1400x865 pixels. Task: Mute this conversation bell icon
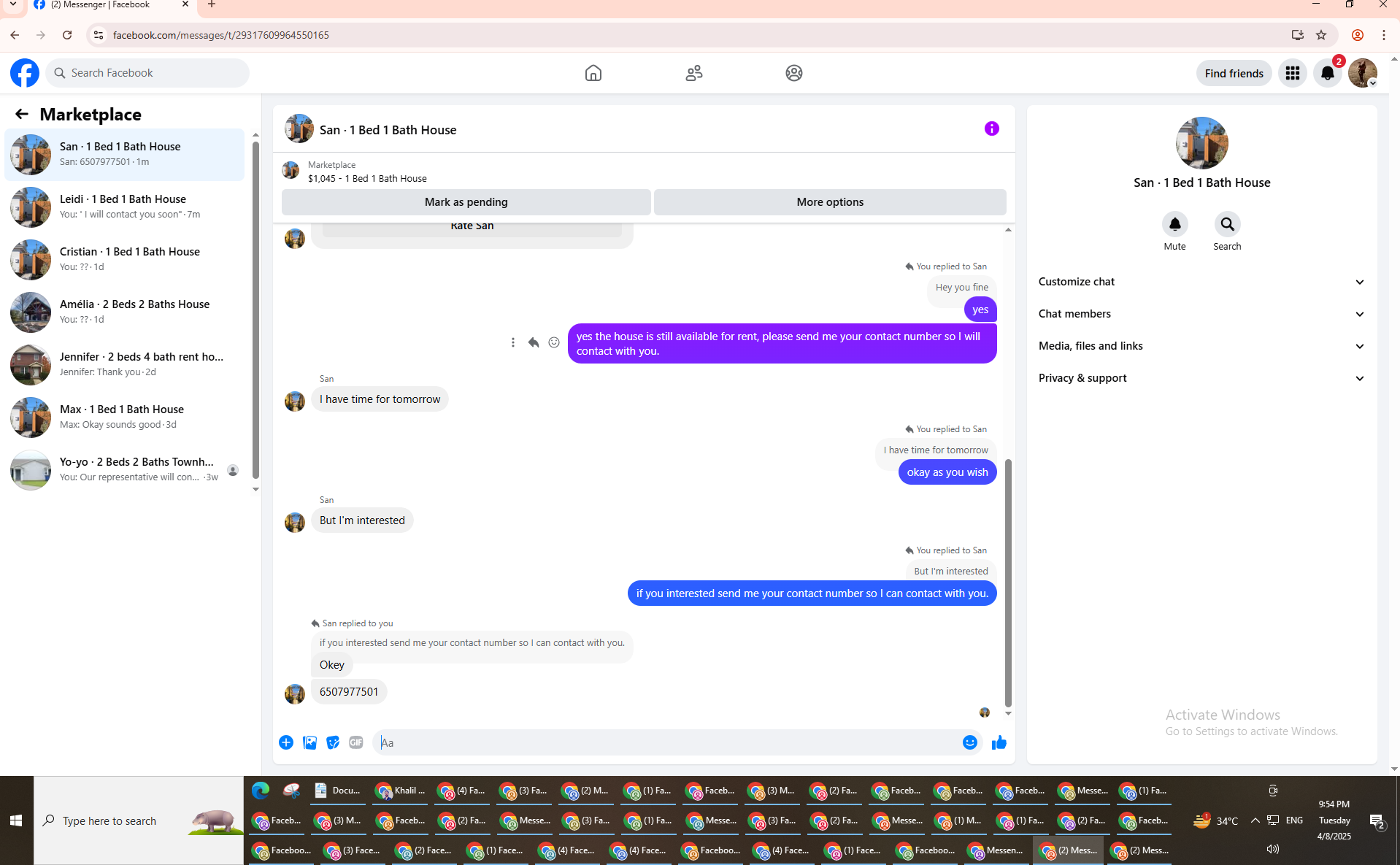pos(1174,224)
